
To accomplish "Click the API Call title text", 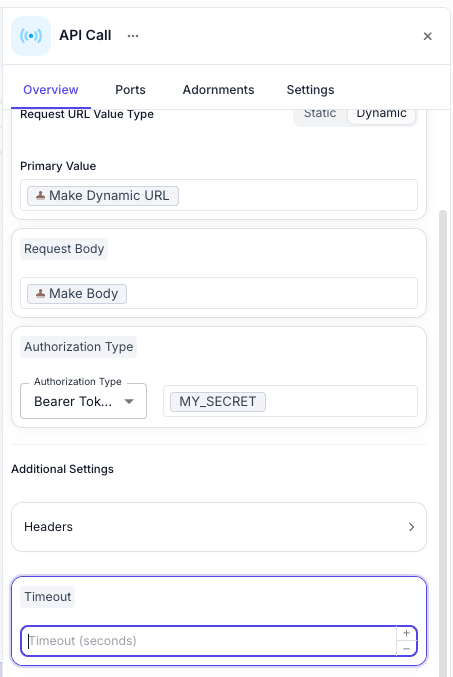I will click(85, 35).
